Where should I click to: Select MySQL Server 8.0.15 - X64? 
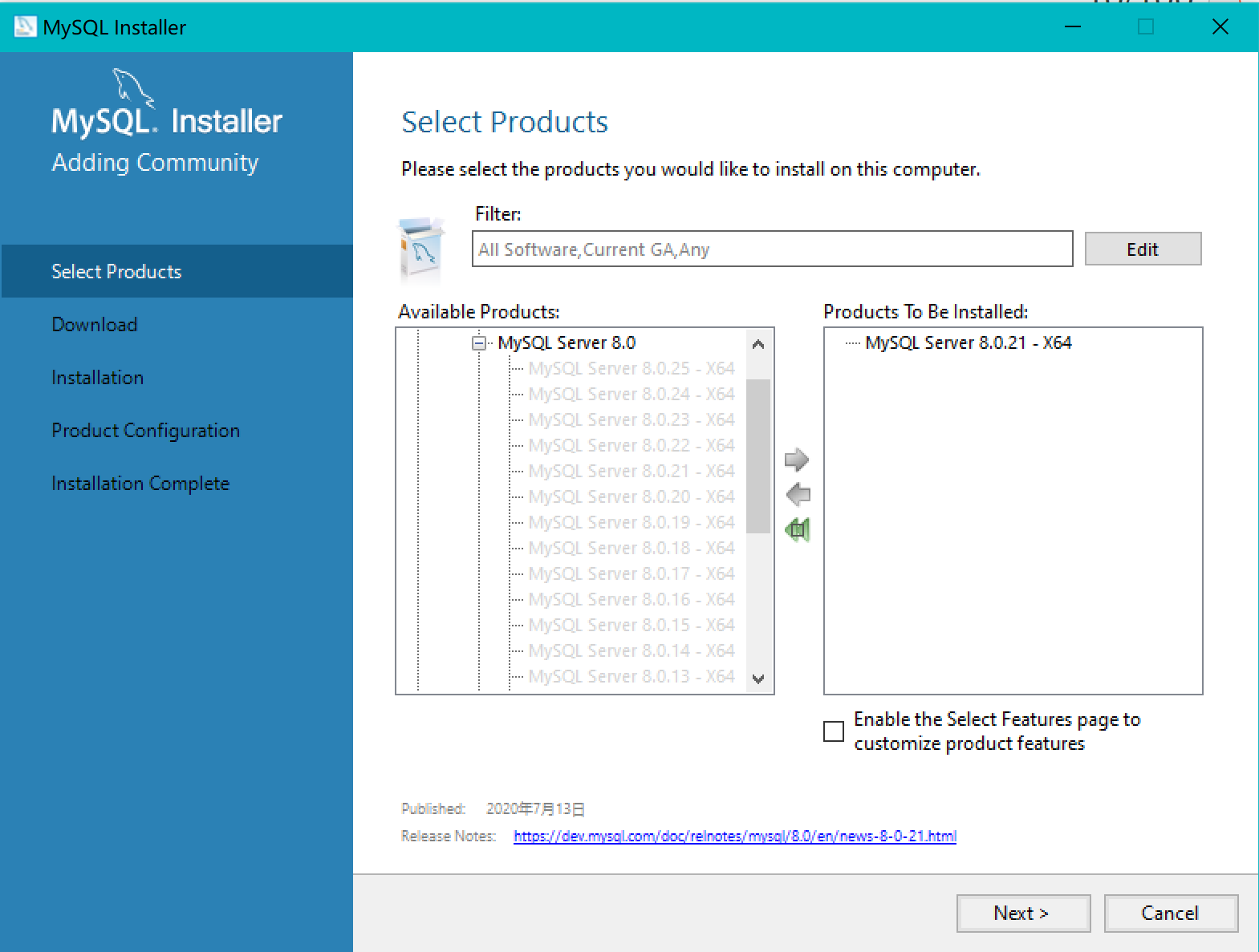(631, 626)
